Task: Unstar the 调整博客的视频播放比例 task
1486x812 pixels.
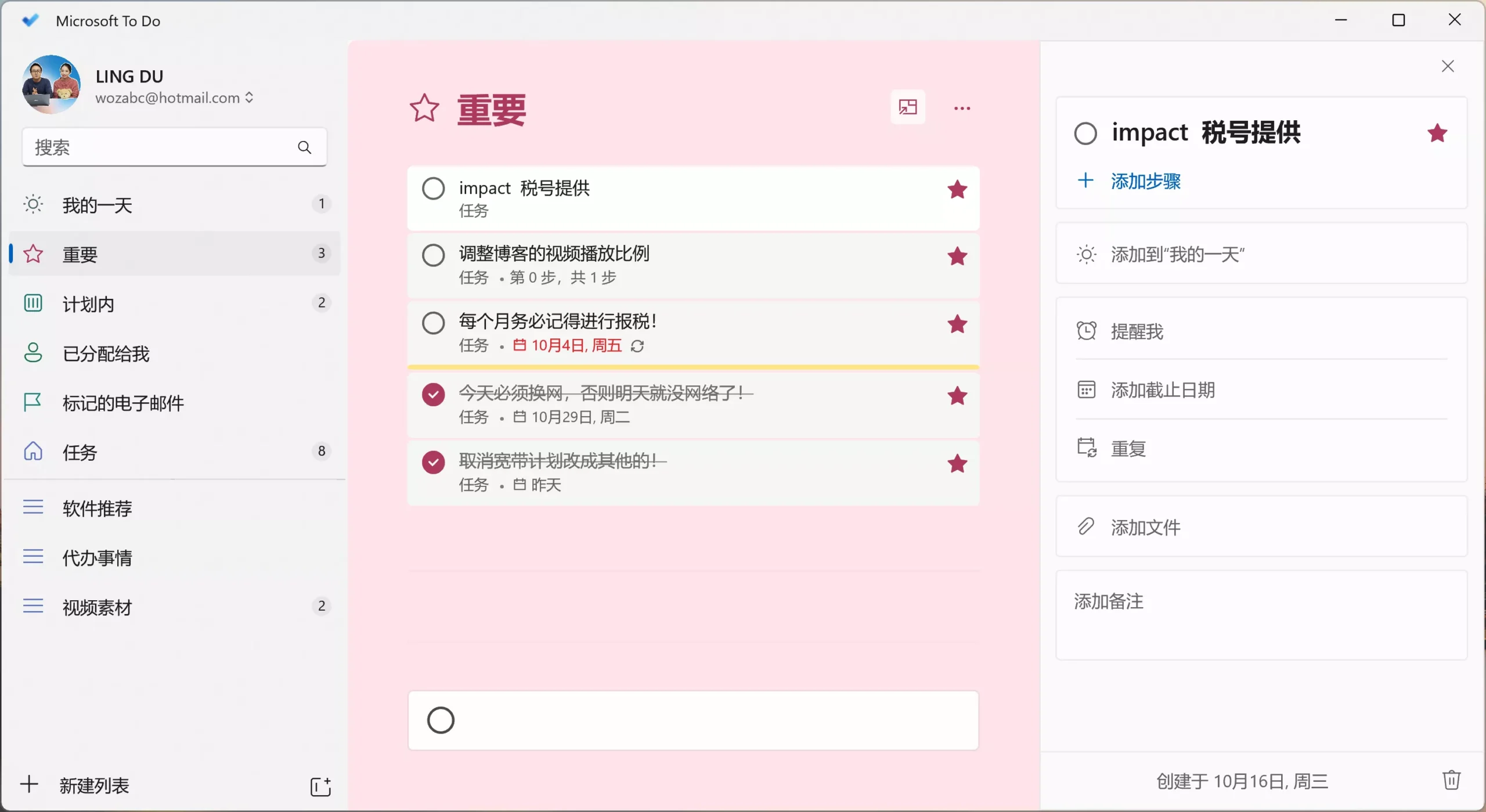Action: 957,256
